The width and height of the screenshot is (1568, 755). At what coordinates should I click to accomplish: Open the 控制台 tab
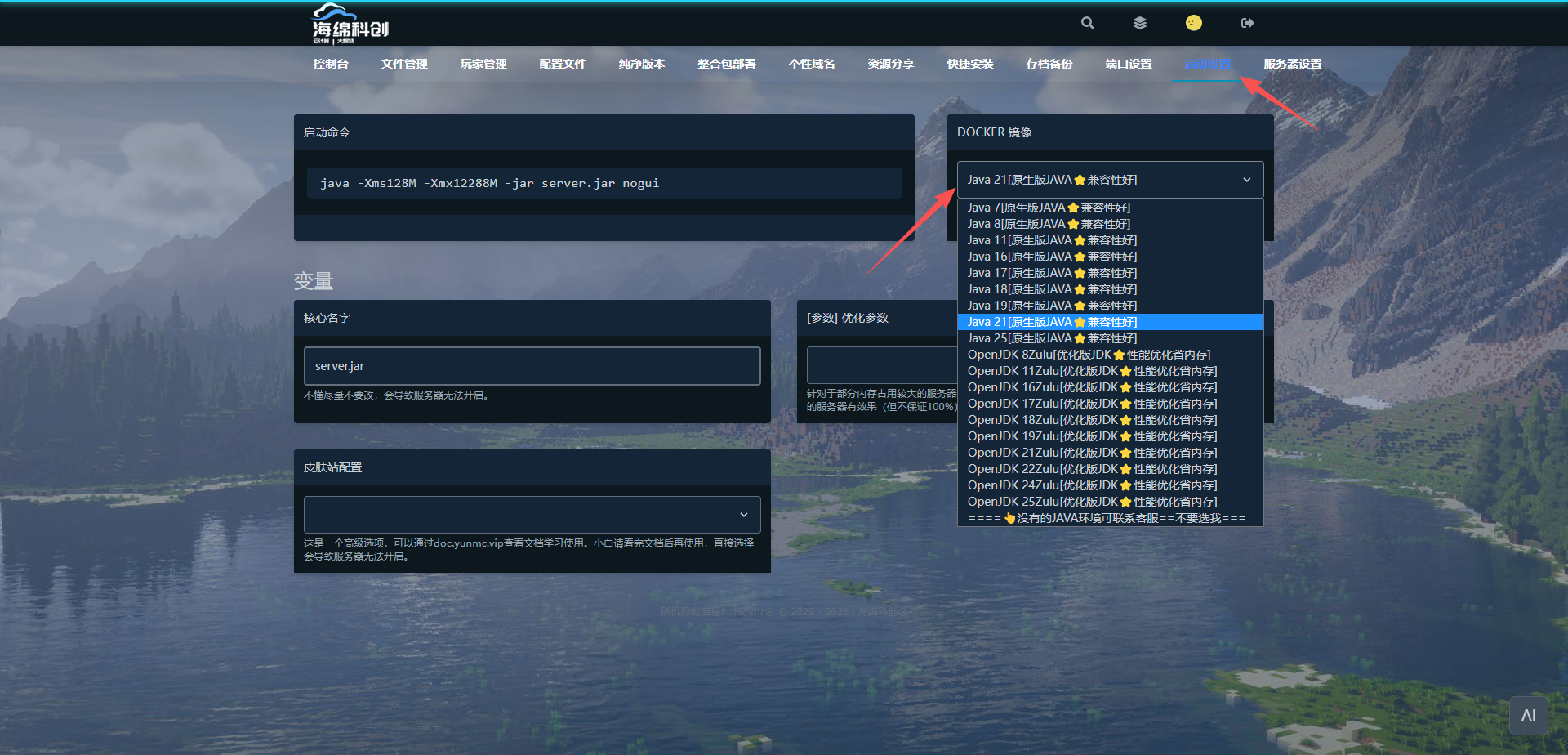click(x=331, y=64)
